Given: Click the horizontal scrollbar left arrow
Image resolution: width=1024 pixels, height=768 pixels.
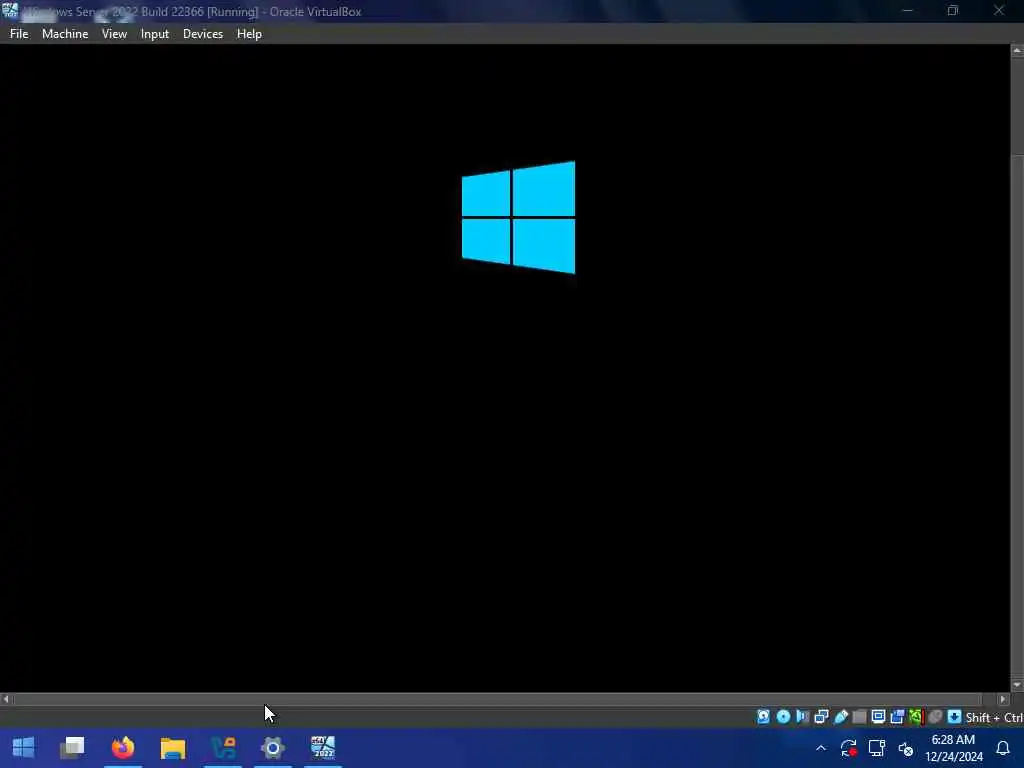Looking at the screenshot, I should pos(6,699).
